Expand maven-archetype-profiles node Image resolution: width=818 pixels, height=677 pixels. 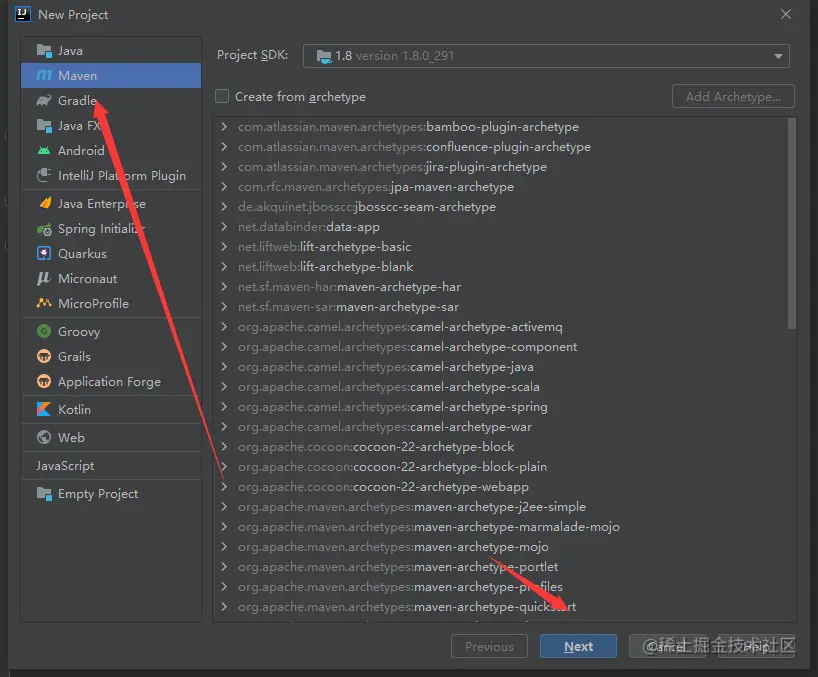[x=224, y=587]
